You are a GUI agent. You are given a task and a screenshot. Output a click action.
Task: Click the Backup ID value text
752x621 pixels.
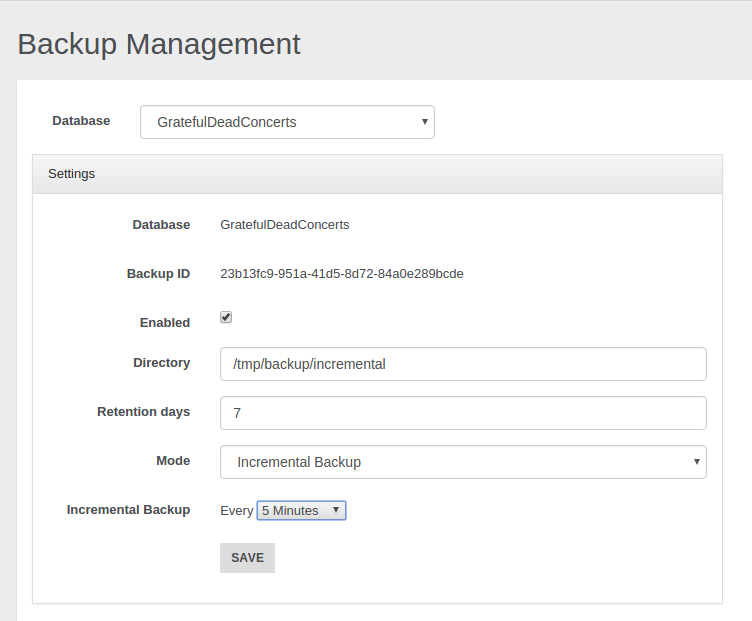tap(341, 273)
